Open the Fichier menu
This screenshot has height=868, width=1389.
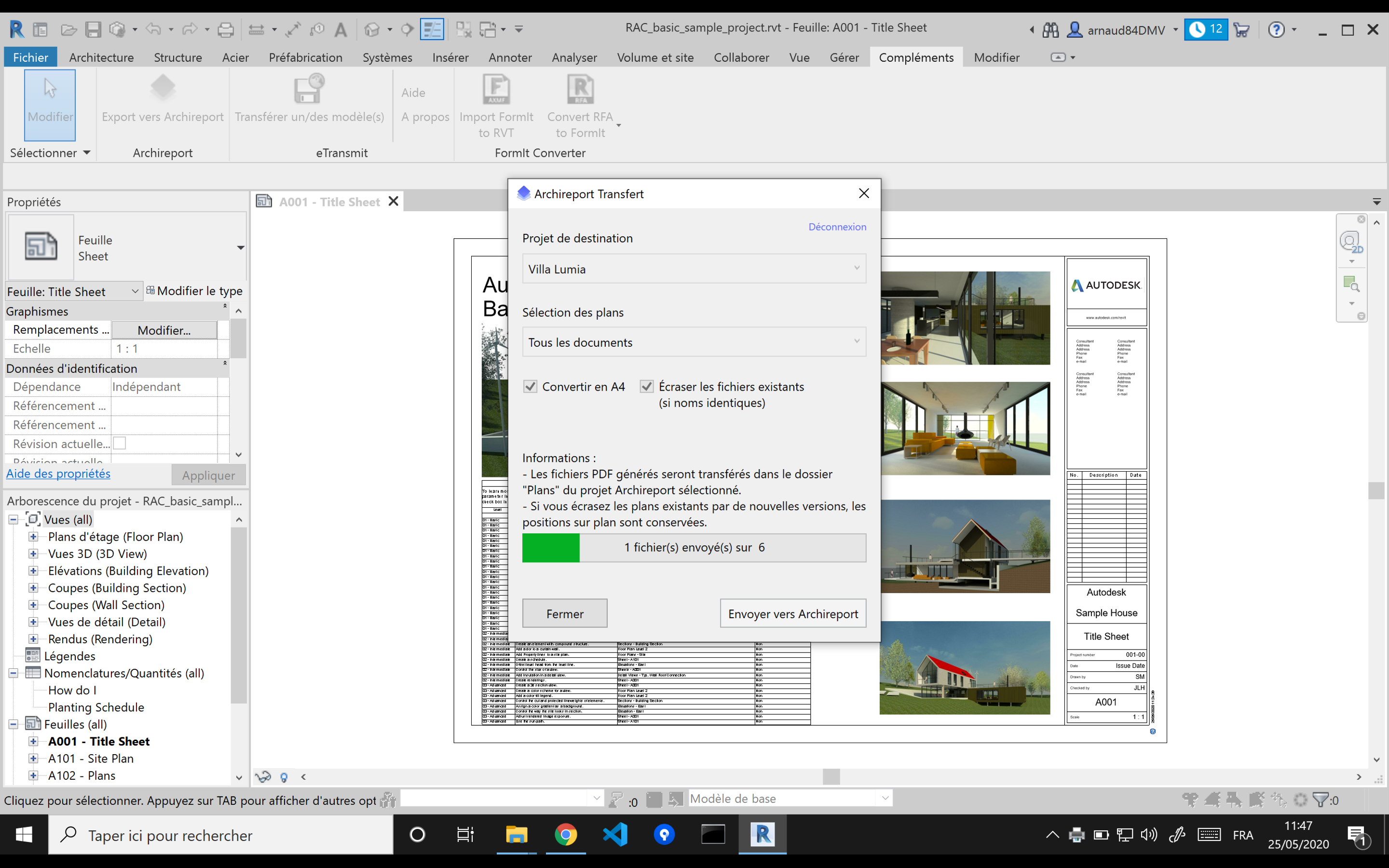[30, 57]
